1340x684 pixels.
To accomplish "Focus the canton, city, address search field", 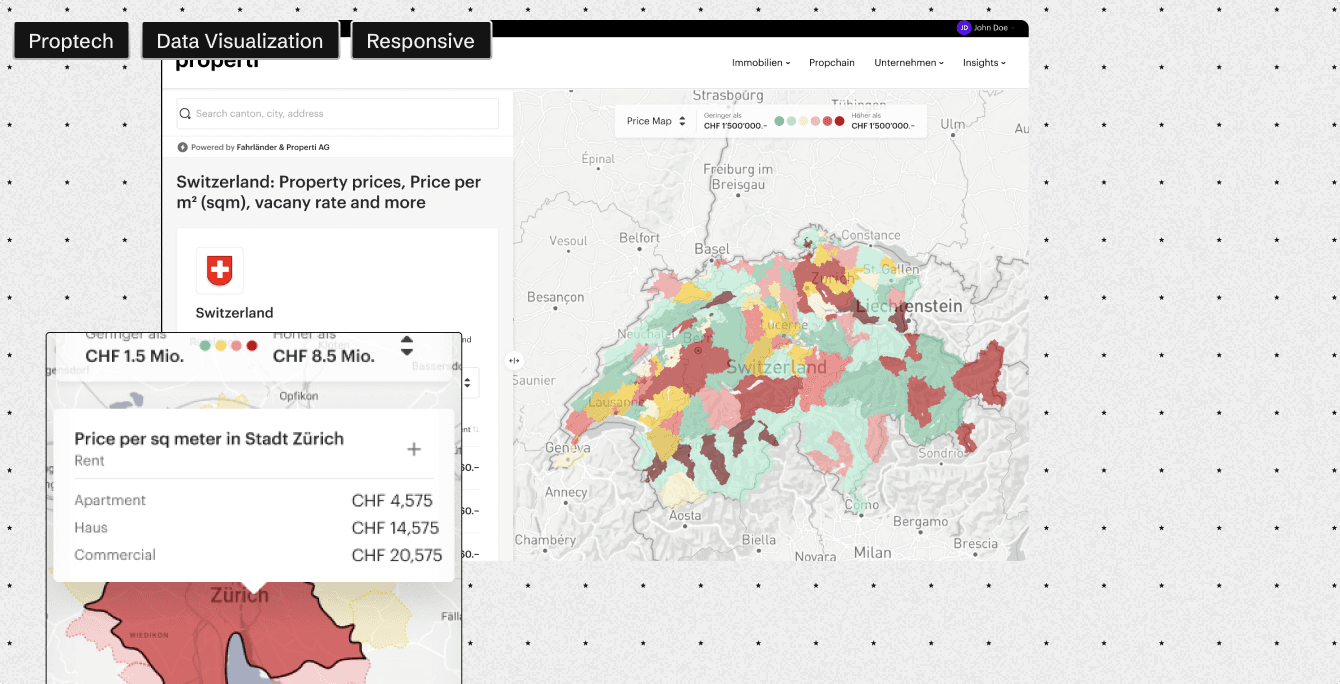I will point(338,114).
